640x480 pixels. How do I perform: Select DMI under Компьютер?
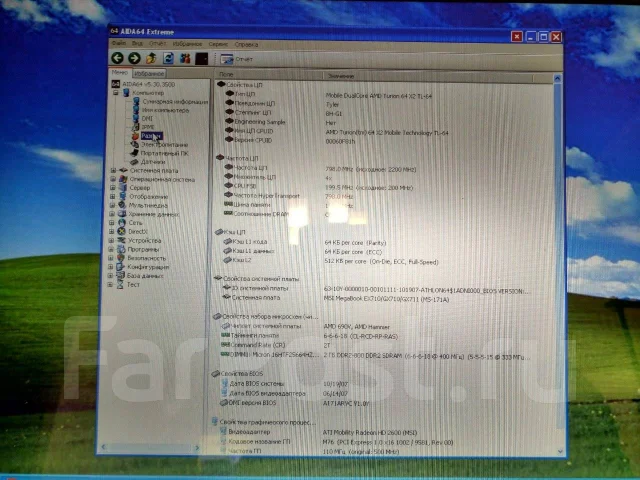click(147, 118)
